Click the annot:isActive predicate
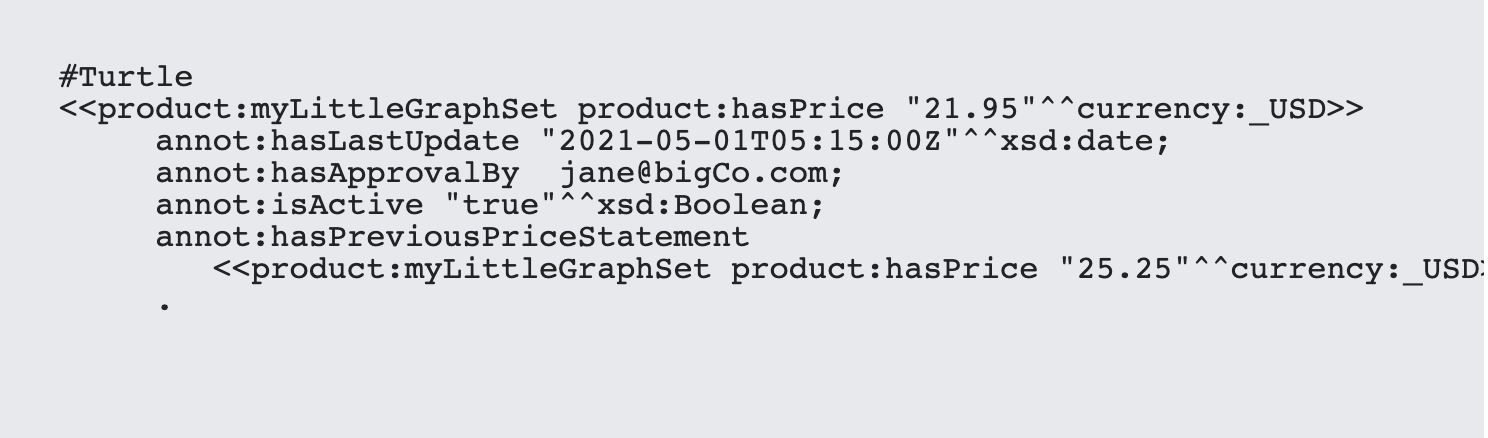Viewport: 1488px width, 438px height. [x=290, y=205]
